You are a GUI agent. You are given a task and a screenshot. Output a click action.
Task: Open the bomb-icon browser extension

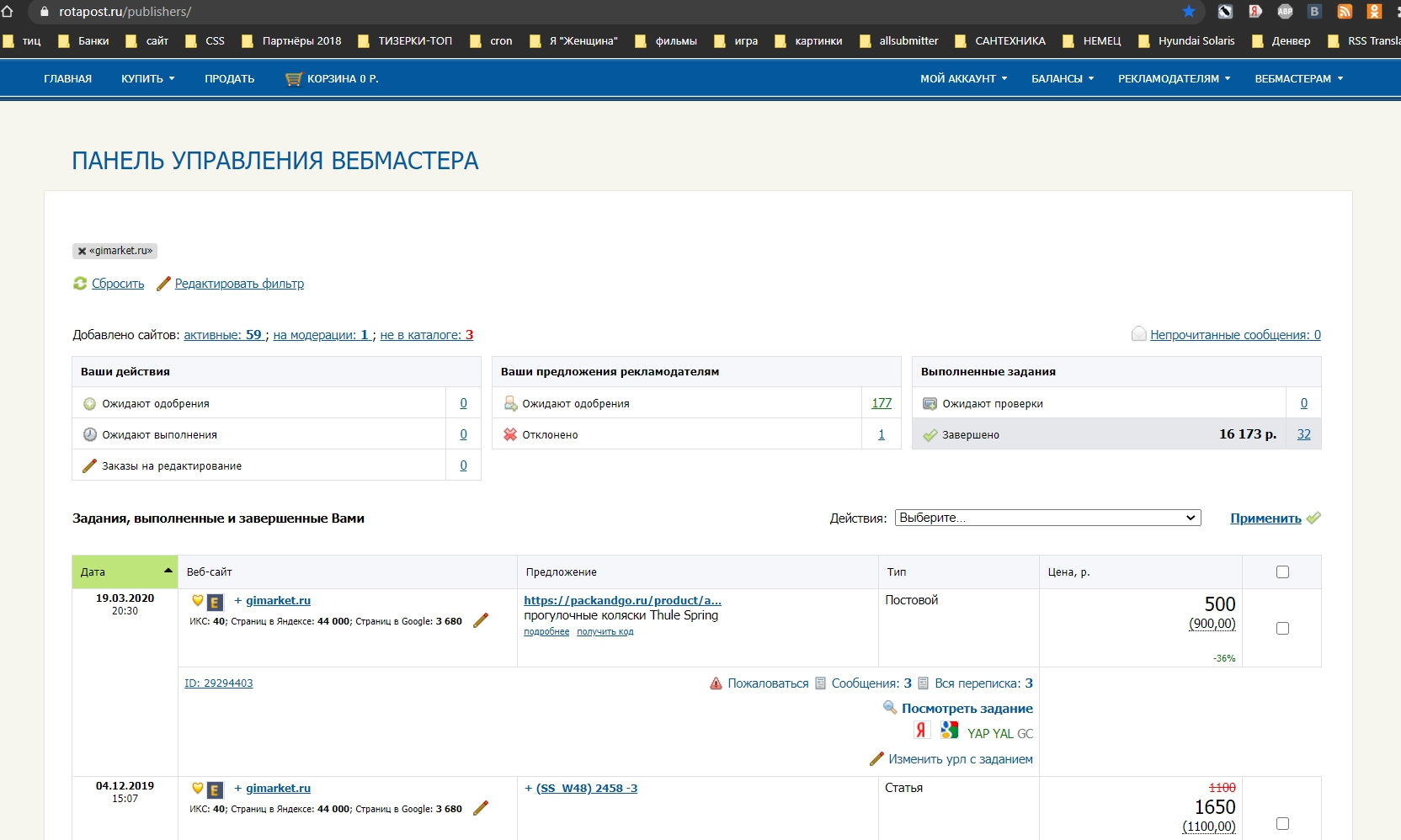(x=1225, y=11)
